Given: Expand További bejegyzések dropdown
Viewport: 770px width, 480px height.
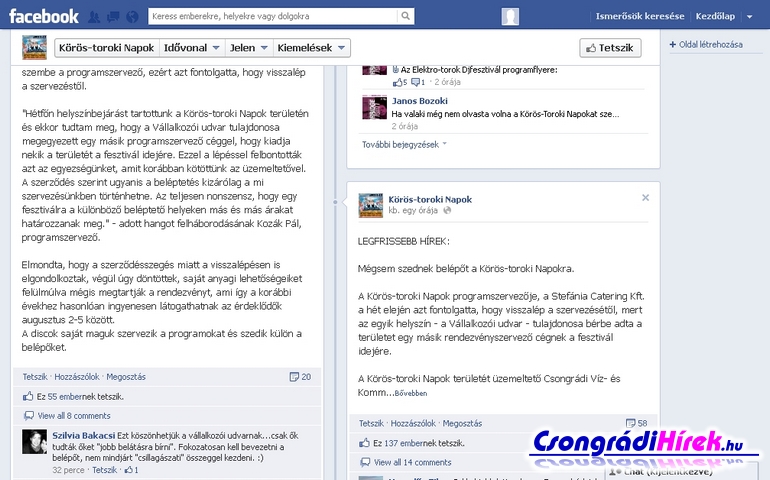Looking at the screenshot, I should click(404, 144).
